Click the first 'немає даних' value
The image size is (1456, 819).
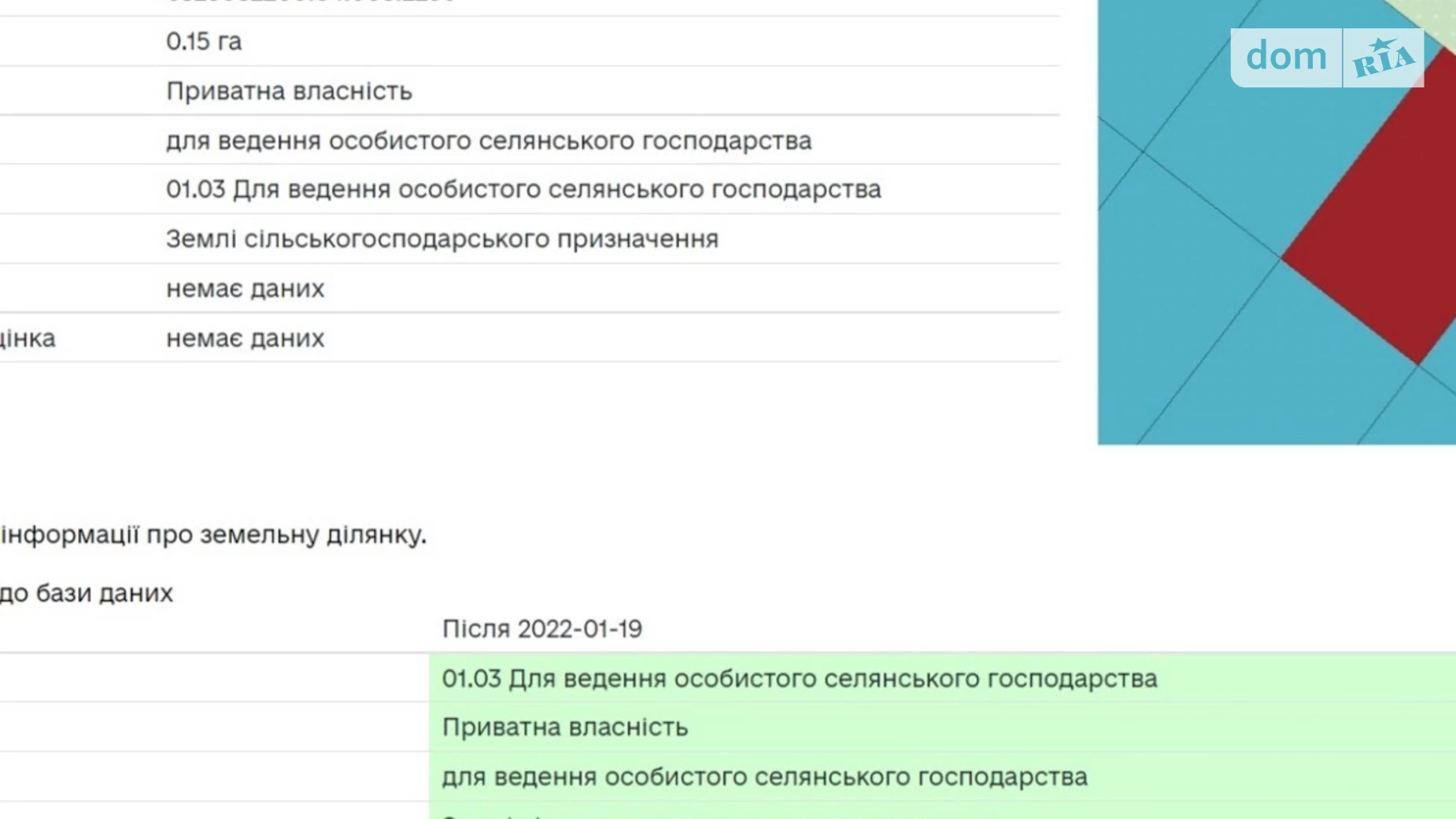[x=245, y=289]
